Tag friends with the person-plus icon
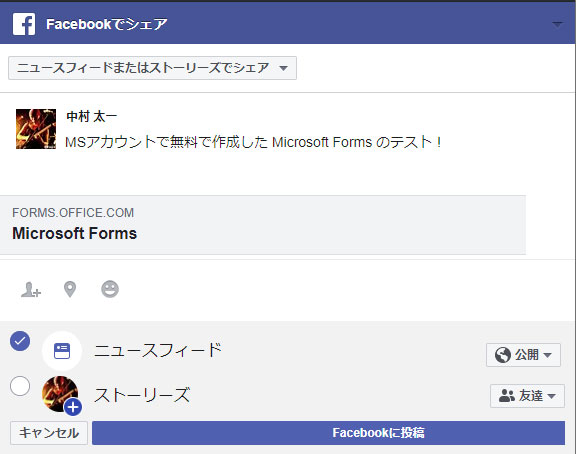Image resolution: width=576 pixels, height=454 pixels. pyautogui.click(x=31, y=289)
